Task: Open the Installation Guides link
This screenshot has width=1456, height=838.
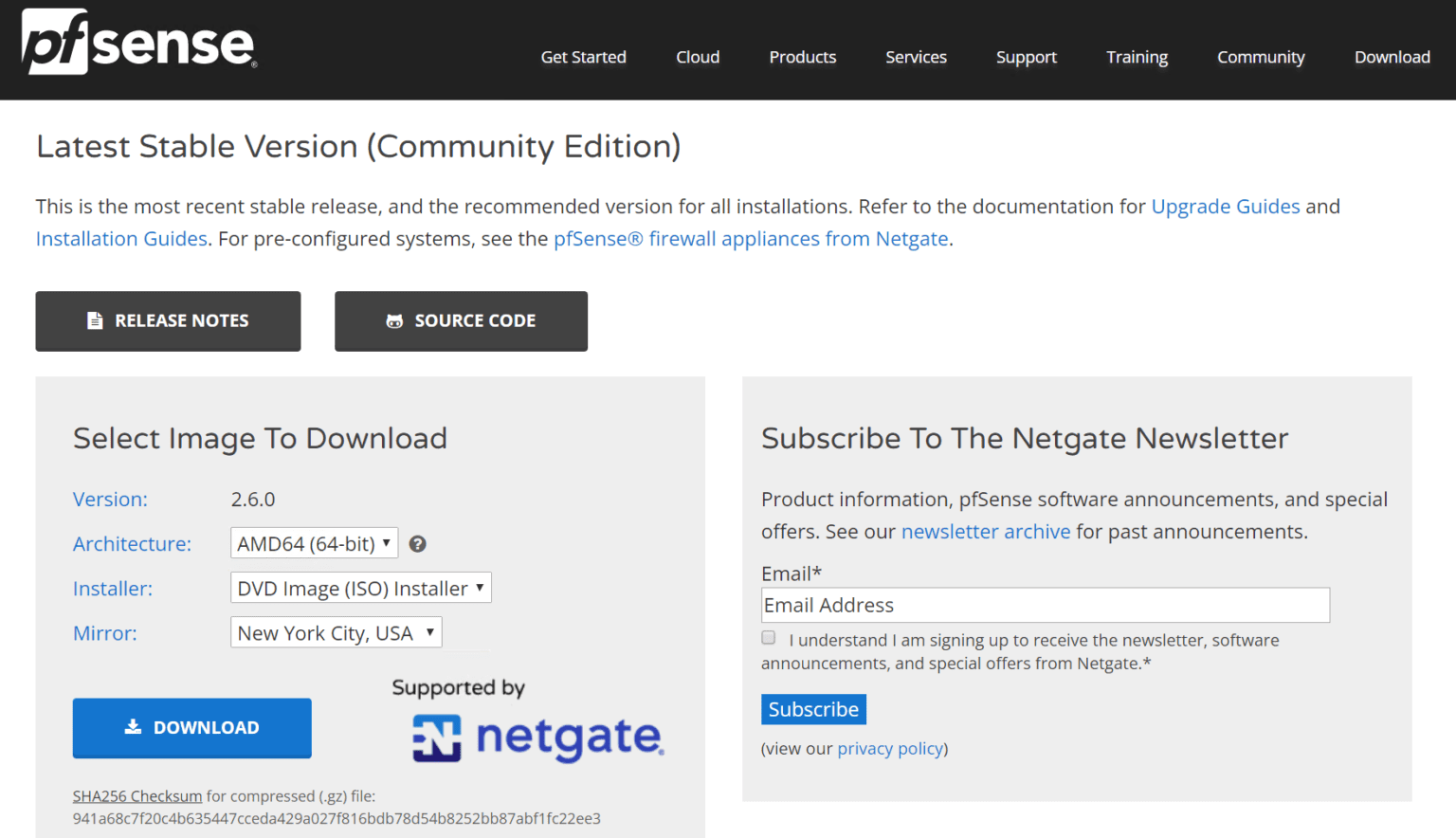Action: (x=120, y=238)
